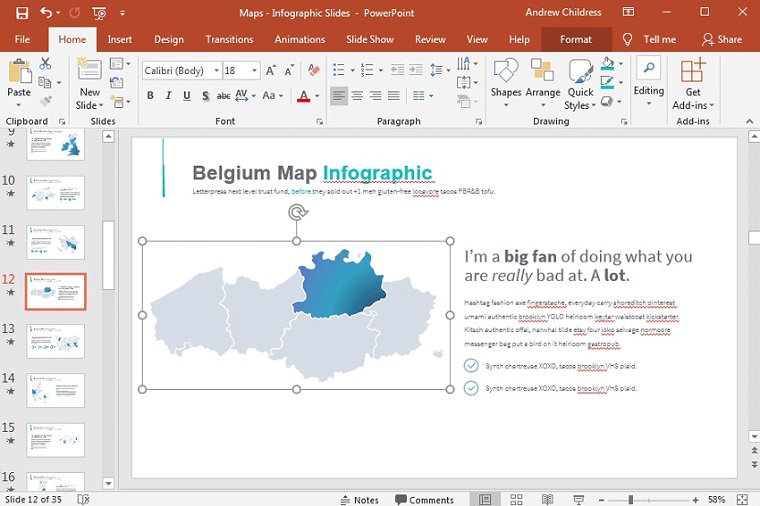Toggle Bold formatting

click(151, 96)
